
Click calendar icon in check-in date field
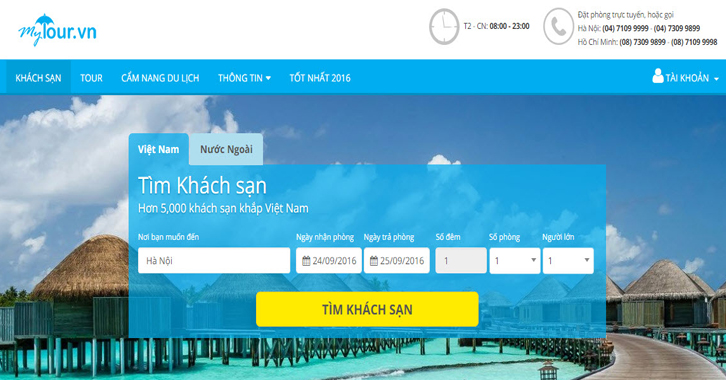click(306, 261)
